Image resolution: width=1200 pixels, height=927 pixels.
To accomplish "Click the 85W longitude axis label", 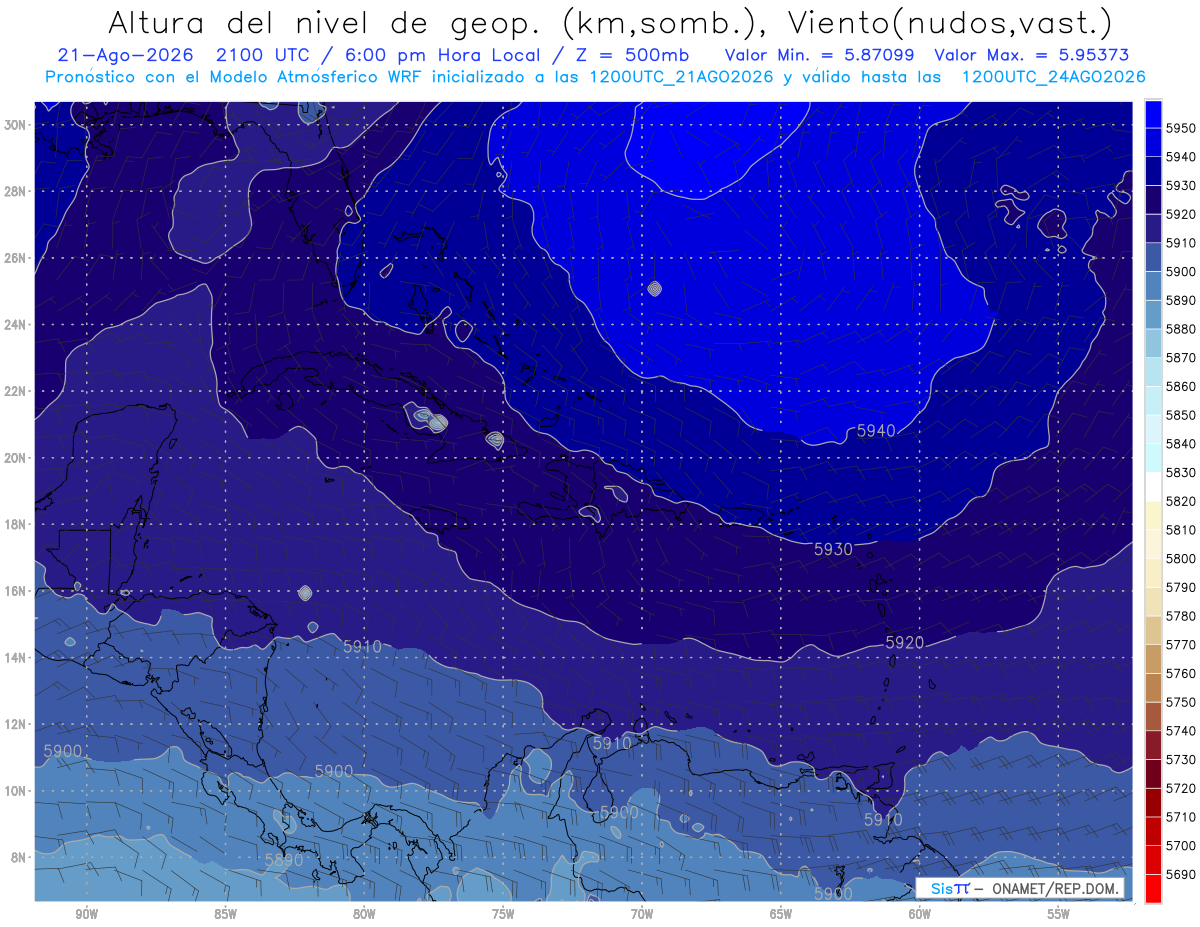I will click(x=225, y=914).
